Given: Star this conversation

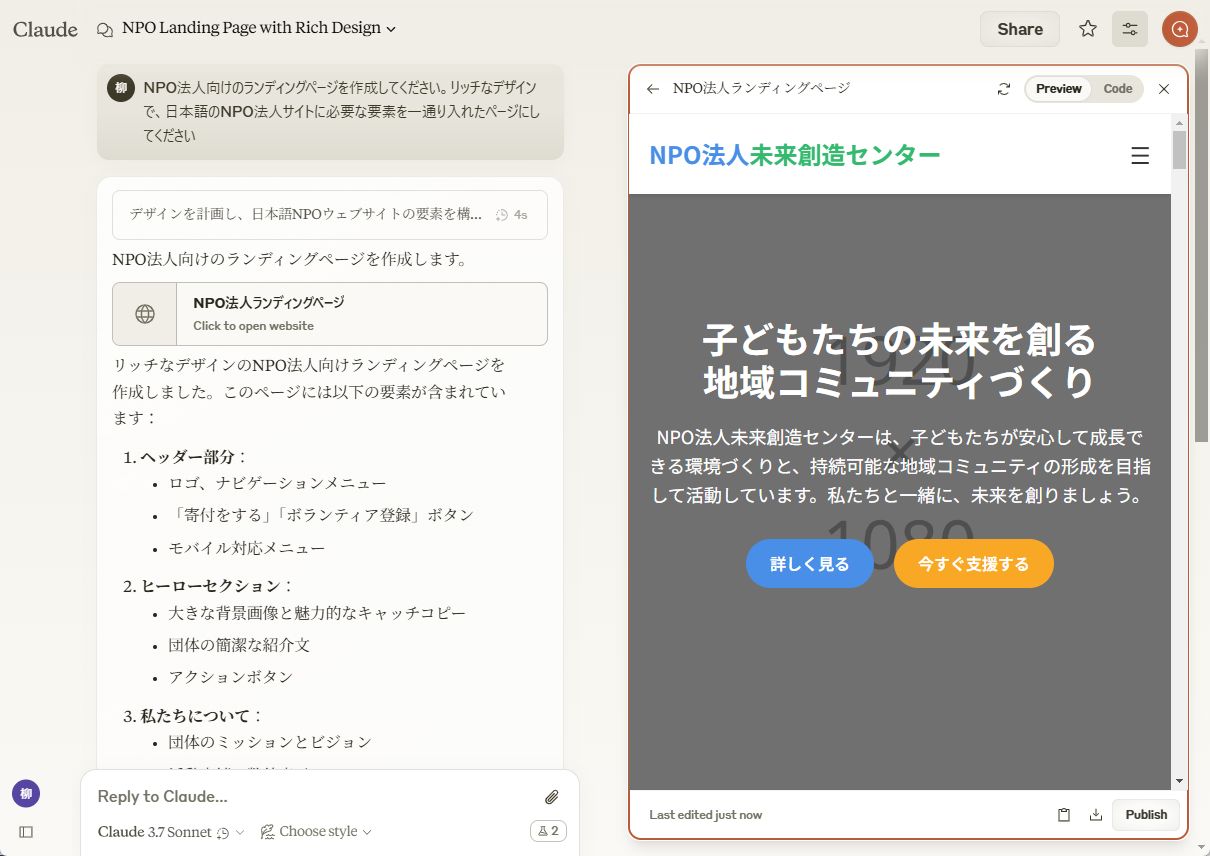Looking at the screenshot, I should pyautogui.click(x=1088, y=29).
